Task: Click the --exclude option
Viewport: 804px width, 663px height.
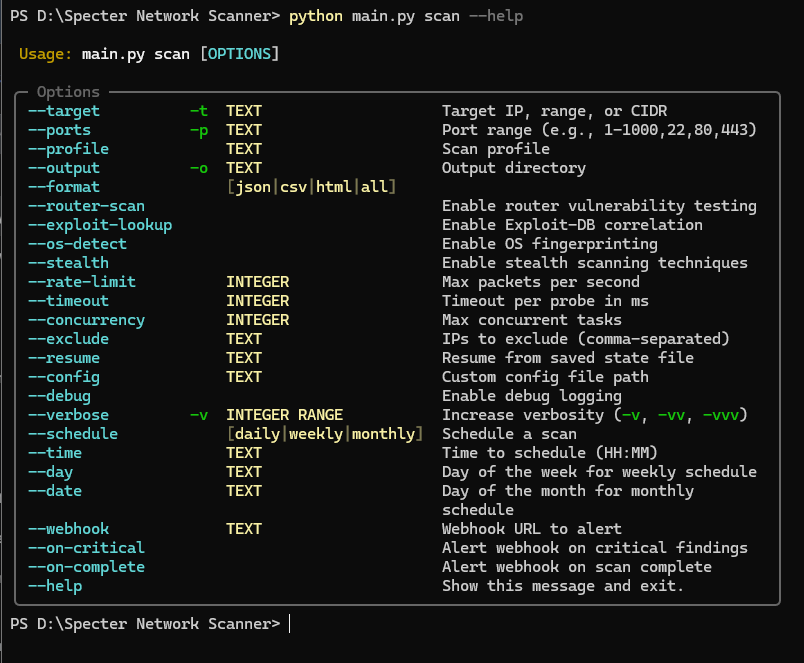Action: tap(68, 339)
